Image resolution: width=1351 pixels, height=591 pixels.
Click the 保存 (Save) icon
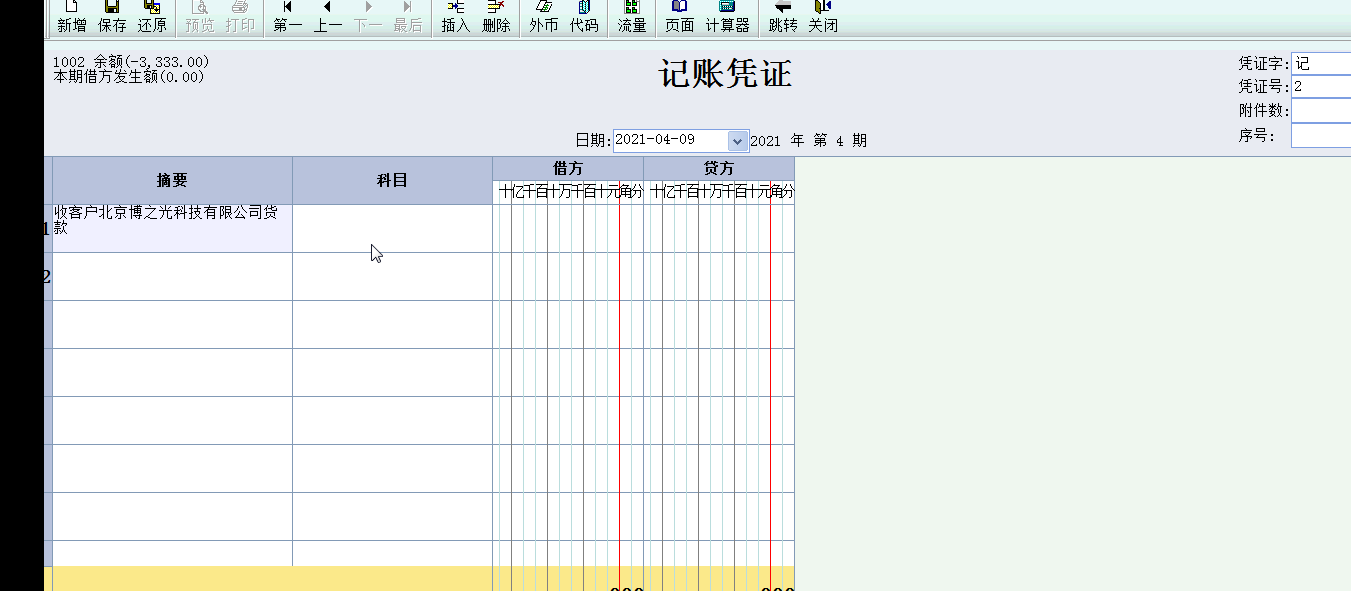[112, 17]
